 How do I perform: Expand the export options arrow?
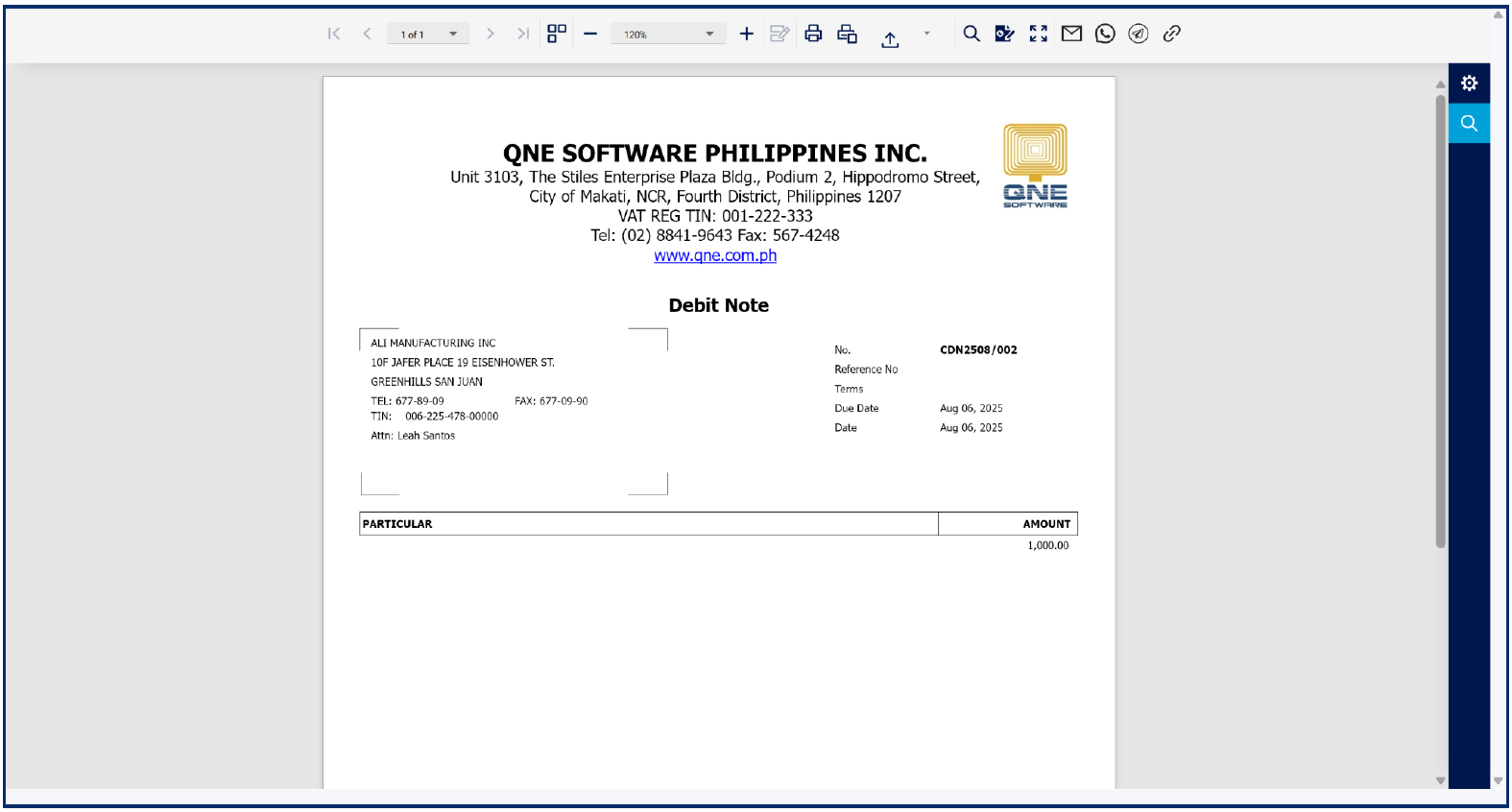click(926, 34)
